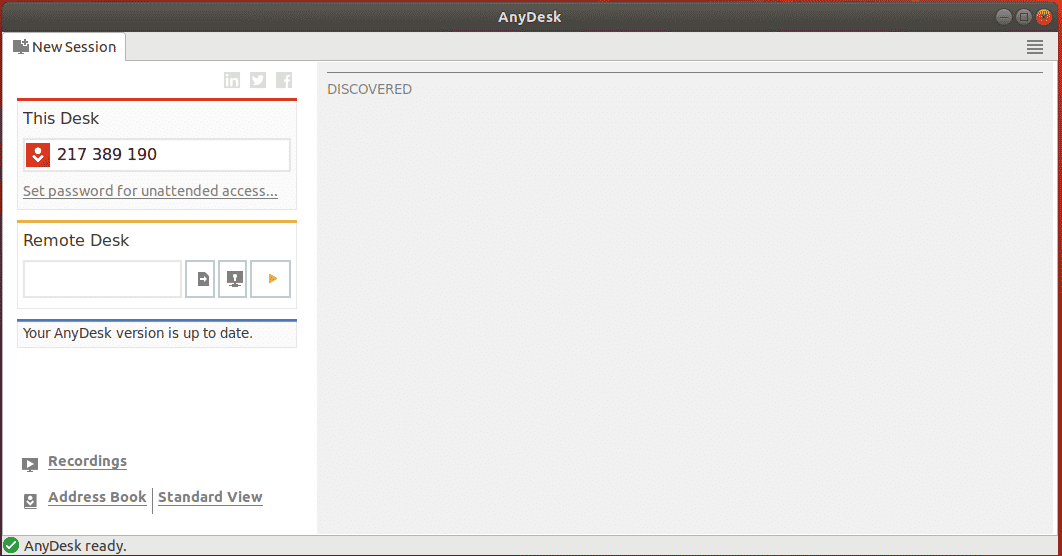The height and width of the screenshot is (556, 1062).
Task: Click the This Desk heading
Action: (x=61, y=119)
